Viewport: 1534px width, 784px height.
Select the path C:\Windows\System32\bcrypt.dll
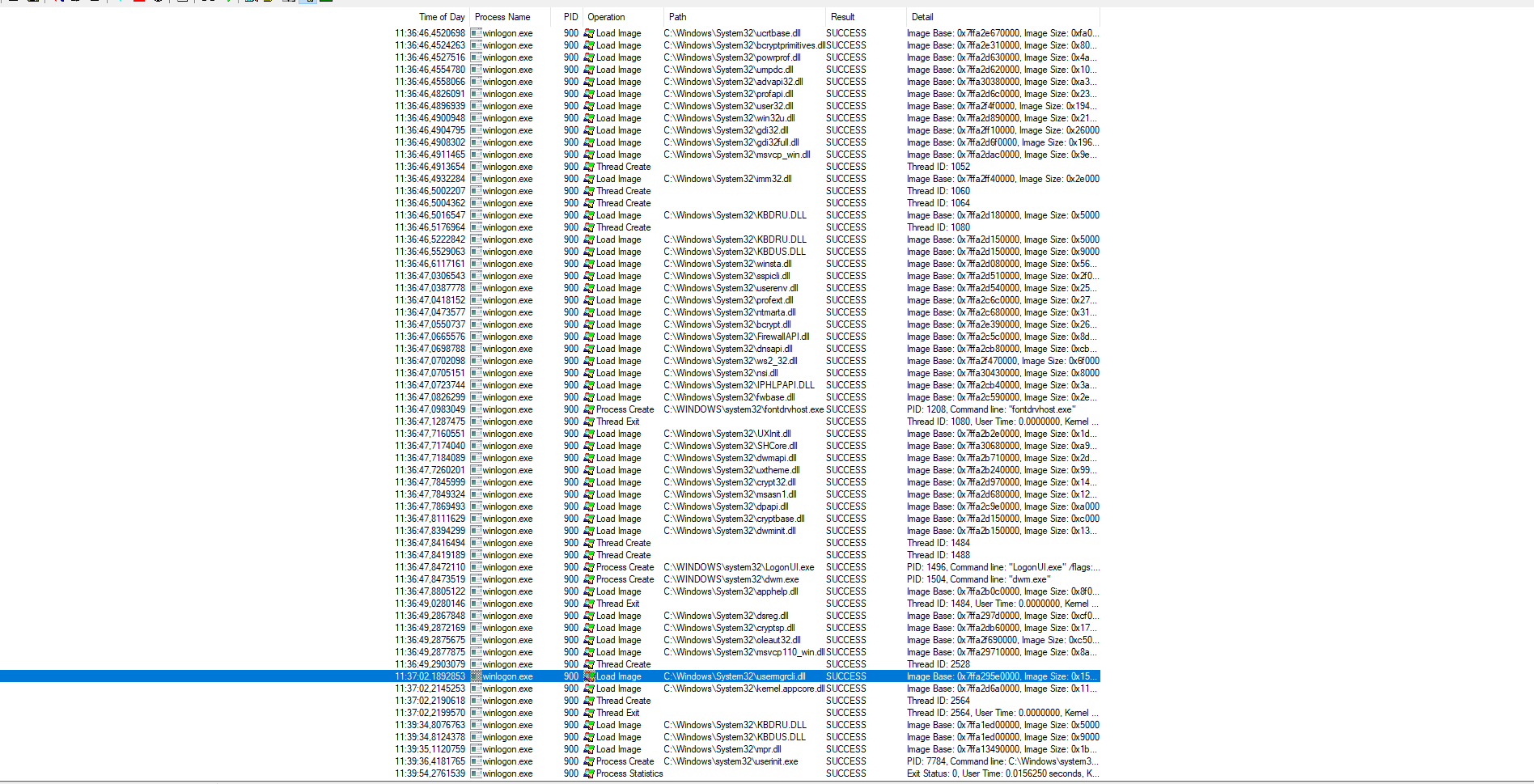pos(728,324)
